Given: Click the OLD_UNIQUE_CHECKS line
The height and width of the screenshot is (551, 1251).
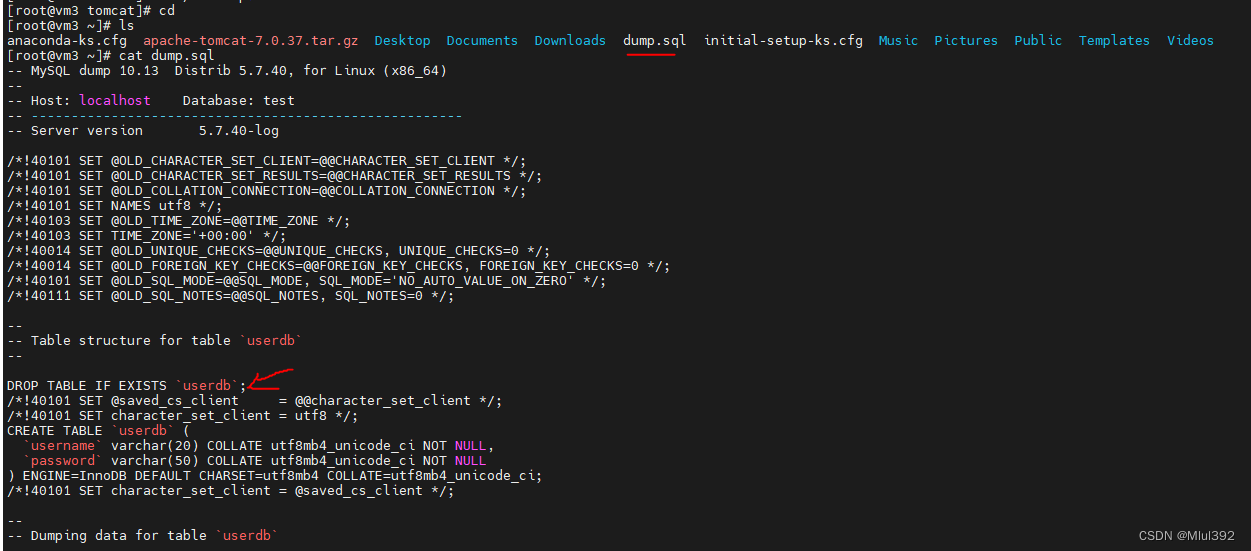Looking at the screenshot, I should (x=279, y=250).
